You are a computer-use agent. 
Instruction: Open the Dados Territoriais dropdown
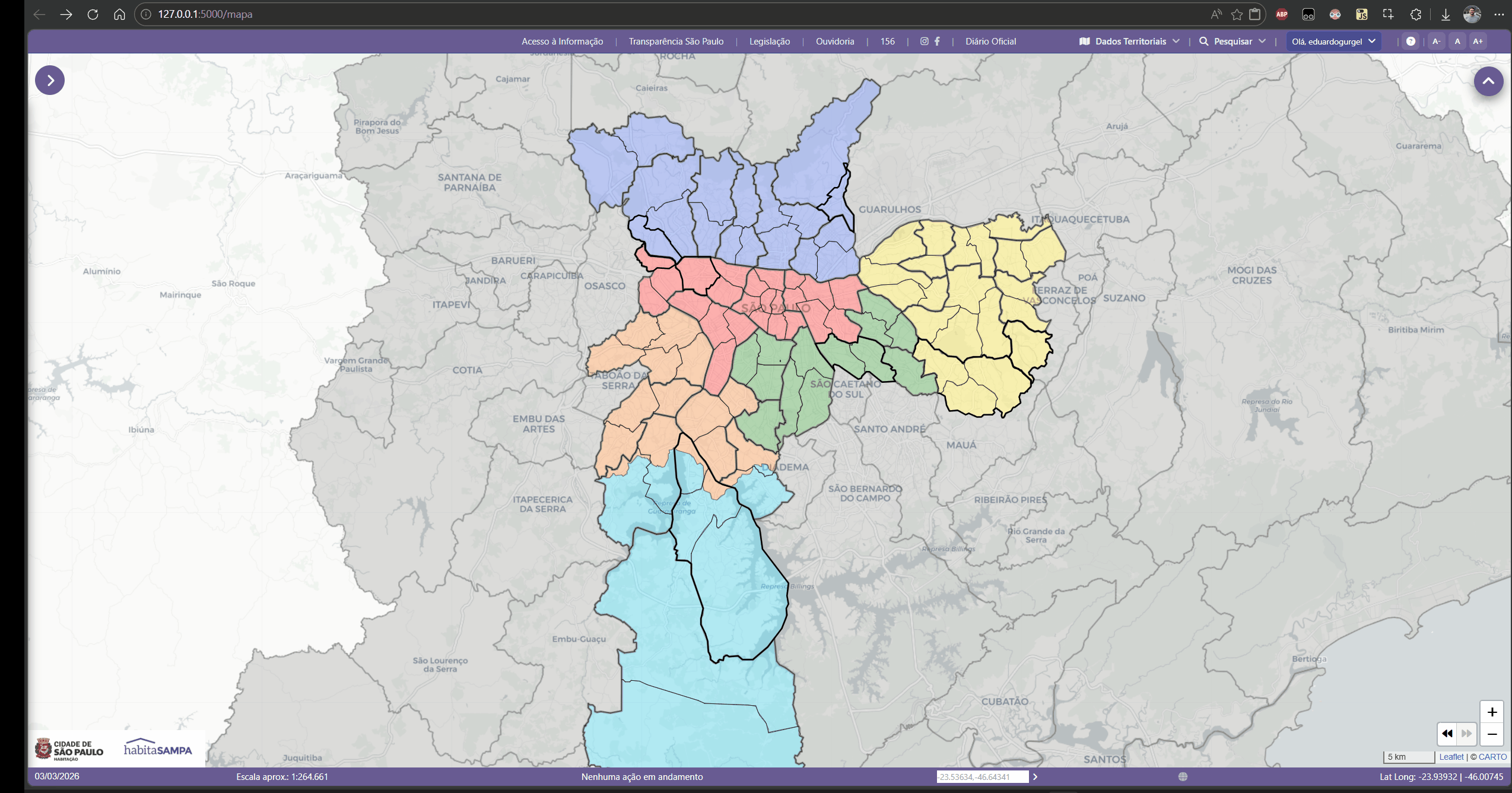click(x=1129, y=42)
